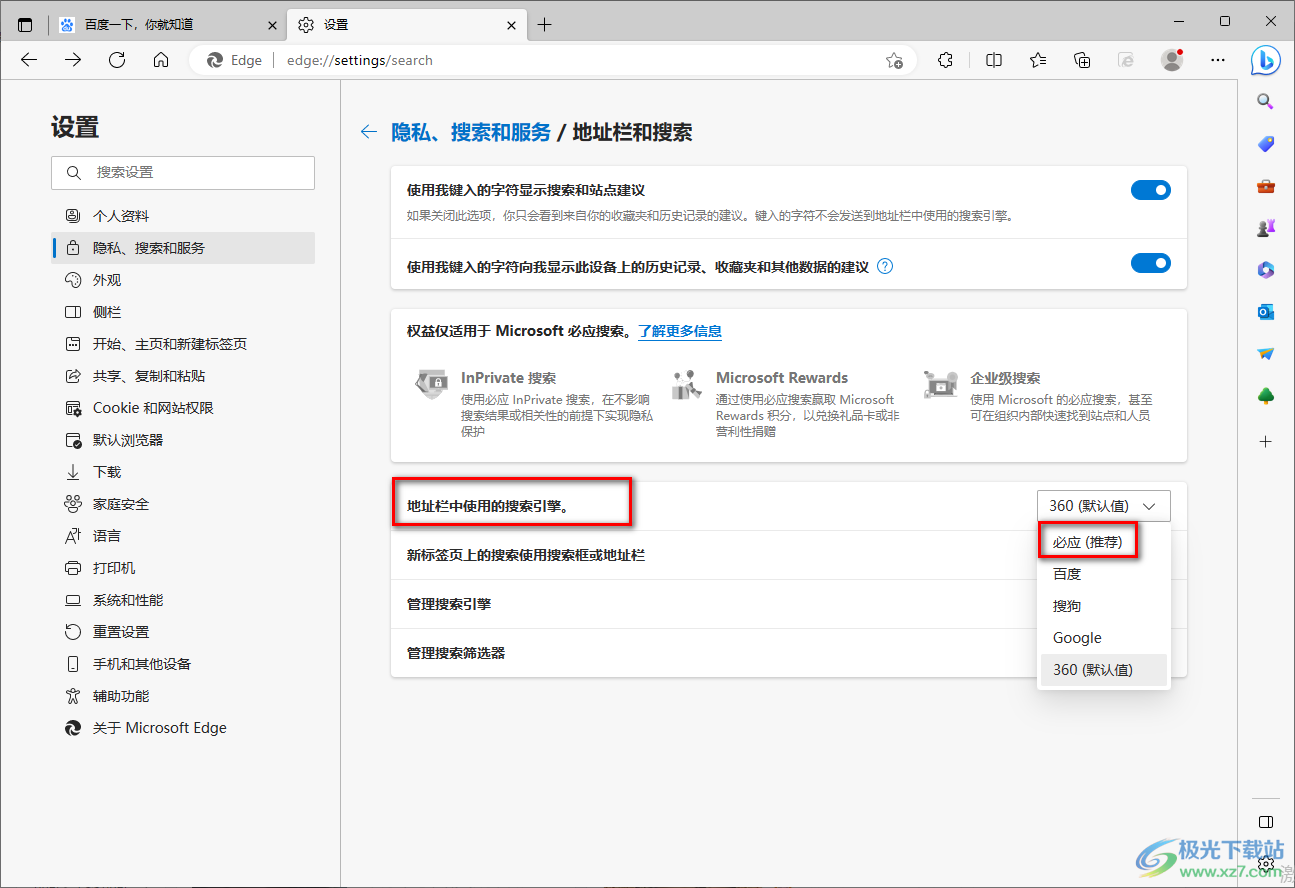Click the sidebar Search magnifier icon

tap(1266, 101)
